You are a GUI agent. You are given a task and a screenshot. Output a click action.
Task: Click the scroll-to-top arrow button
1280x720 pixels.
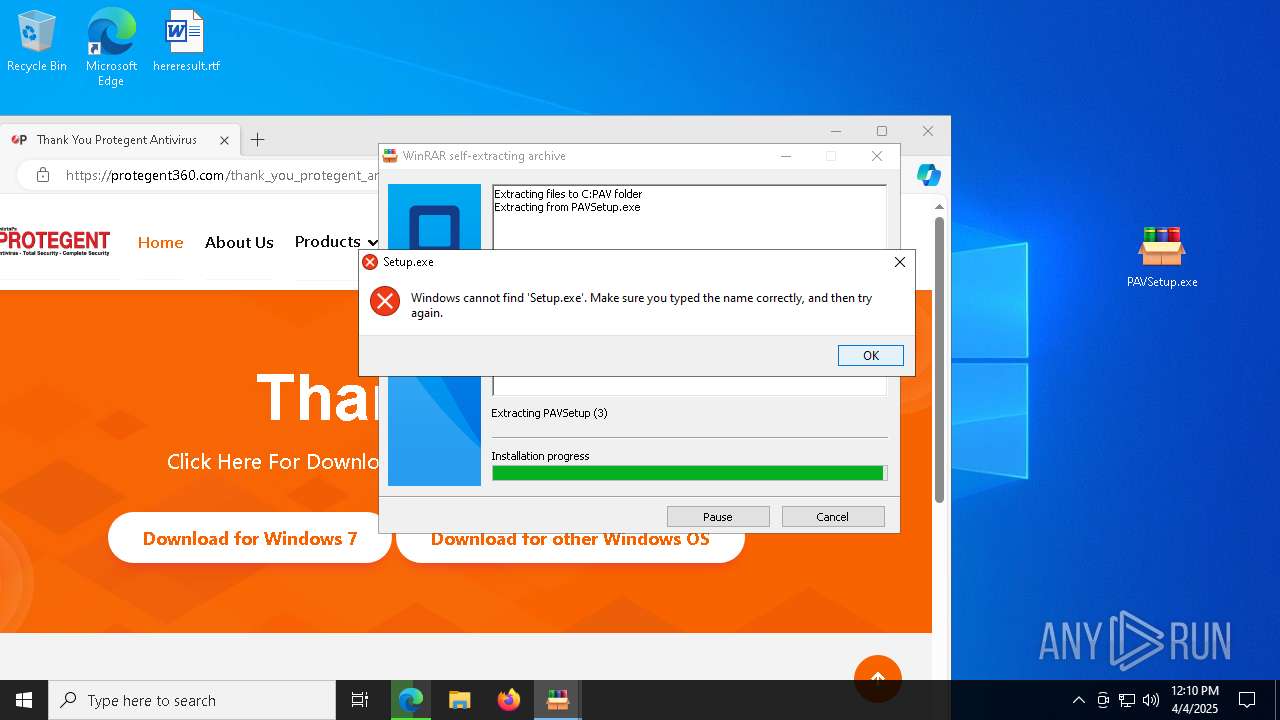click(x=878, y=678)
